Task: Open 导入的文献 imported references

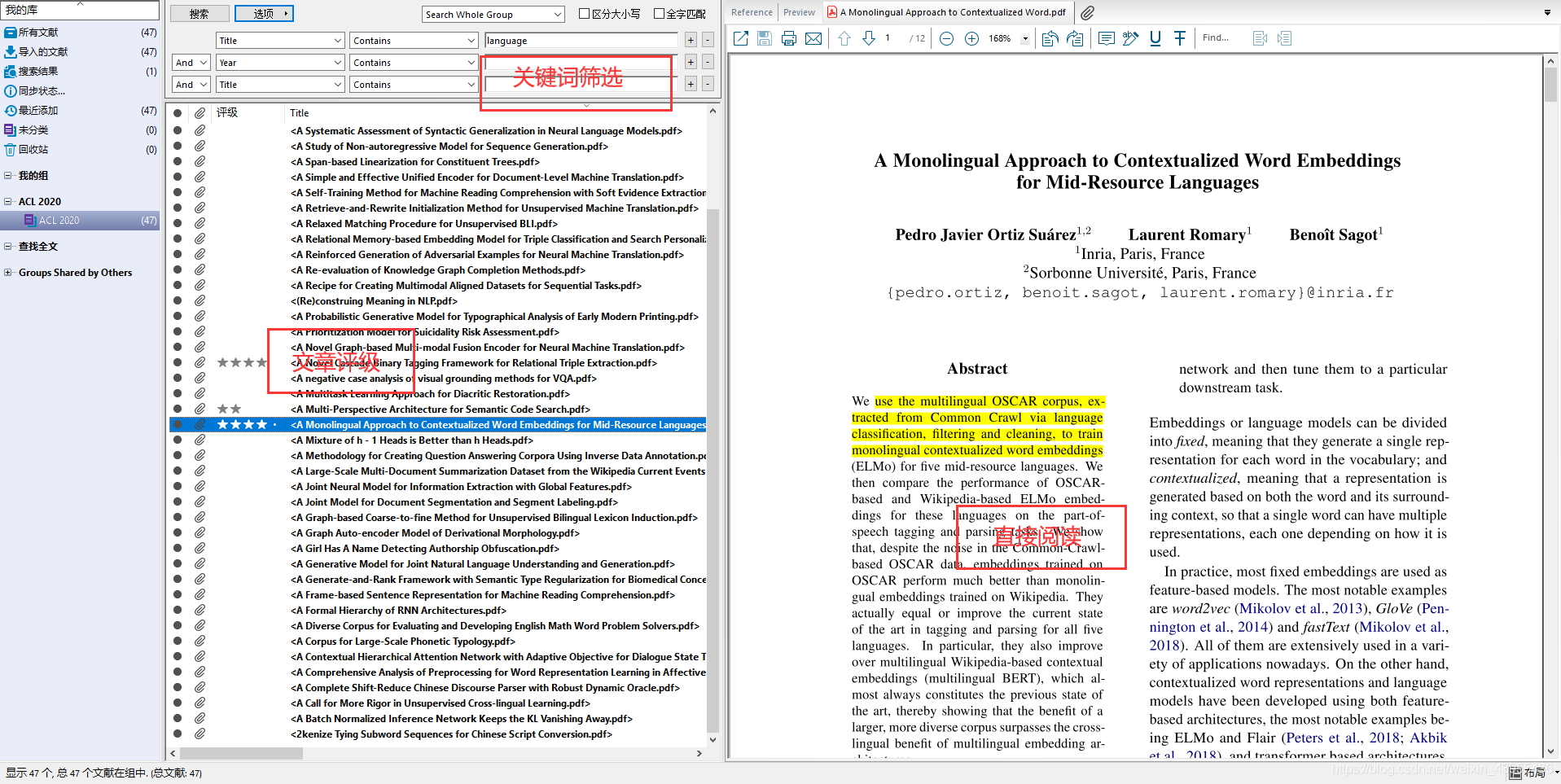Action: click(x=43, y=52)
